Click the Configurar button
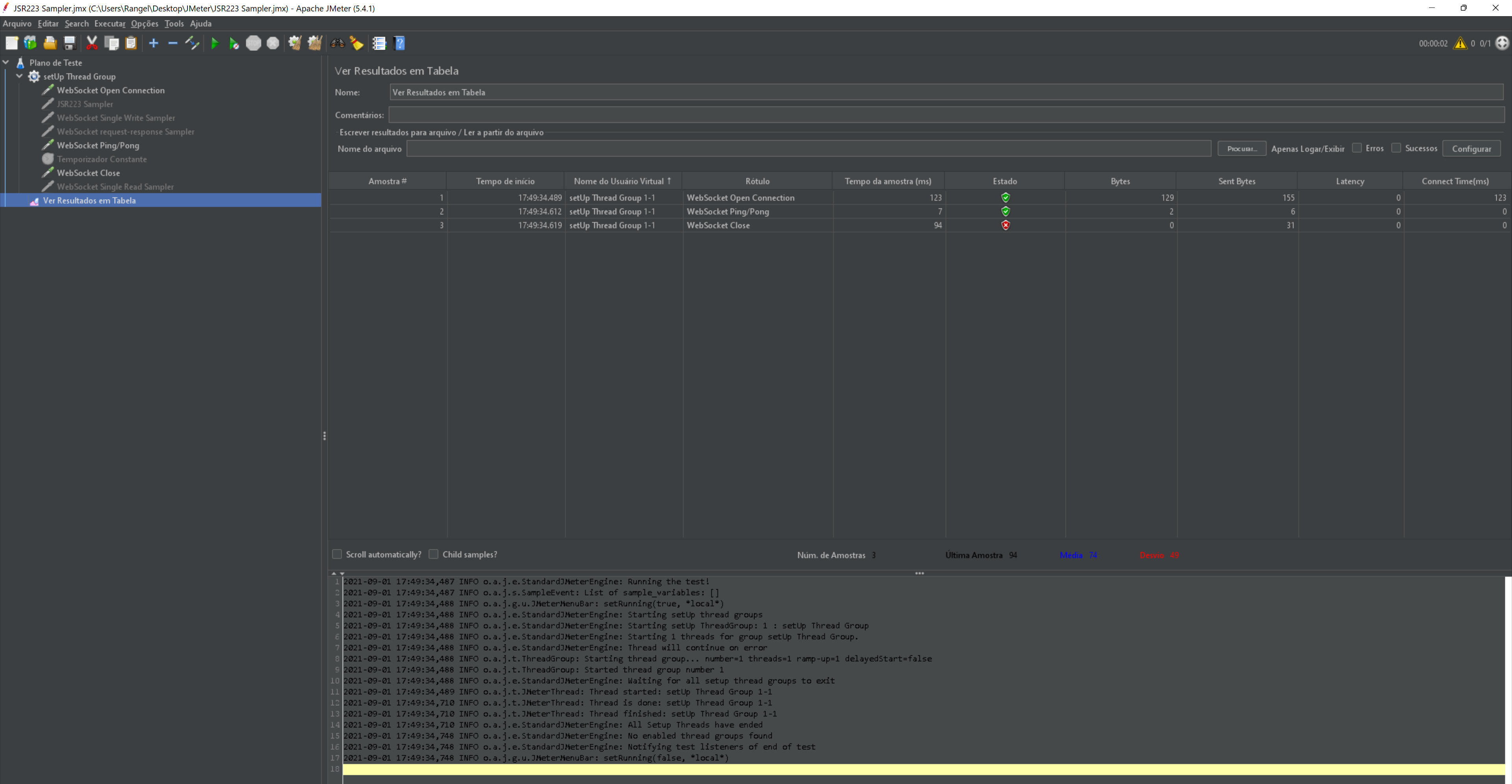1512x784 pixels. tap(1471, 148)
